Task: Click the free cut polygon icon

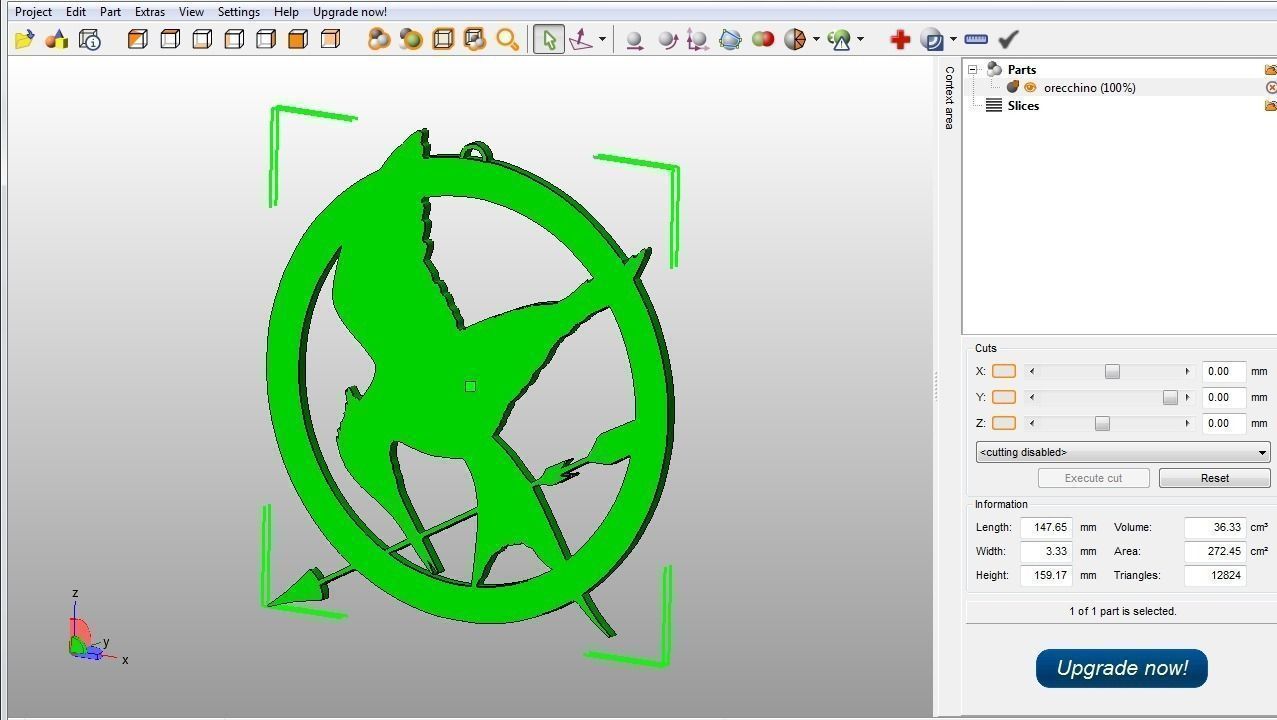Action: click(730, 39)
